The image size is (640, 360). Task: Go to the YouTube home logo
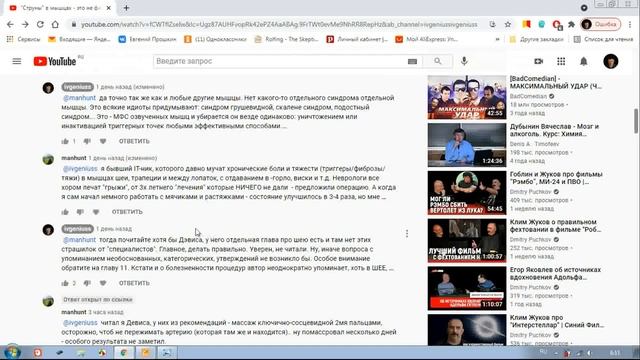[x=55, y=61]
